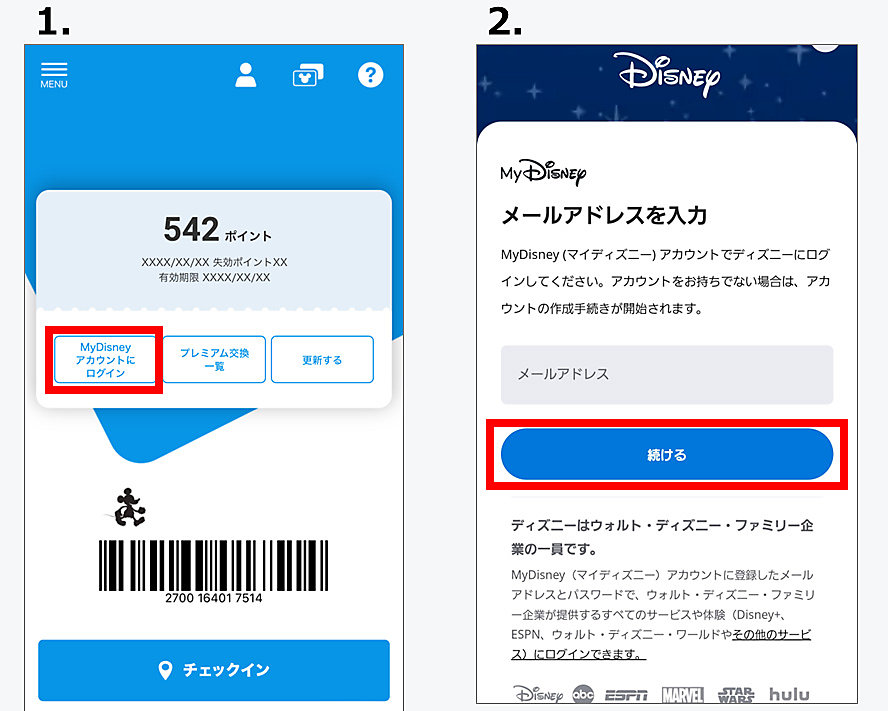
Task: Open the help question mark icon
Action: pos(370,75)
